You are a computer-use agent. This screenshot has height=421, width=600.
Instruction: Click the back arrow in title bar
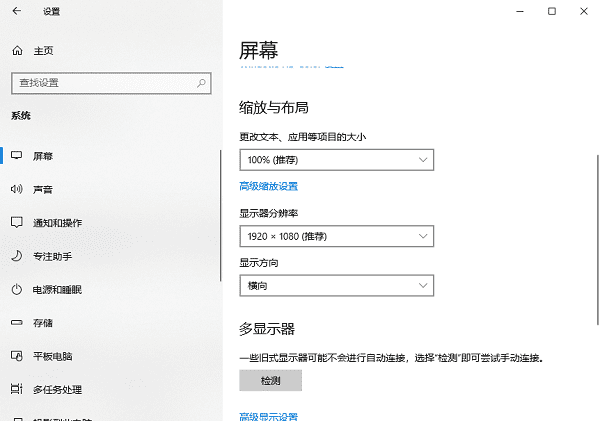[17, 11]
